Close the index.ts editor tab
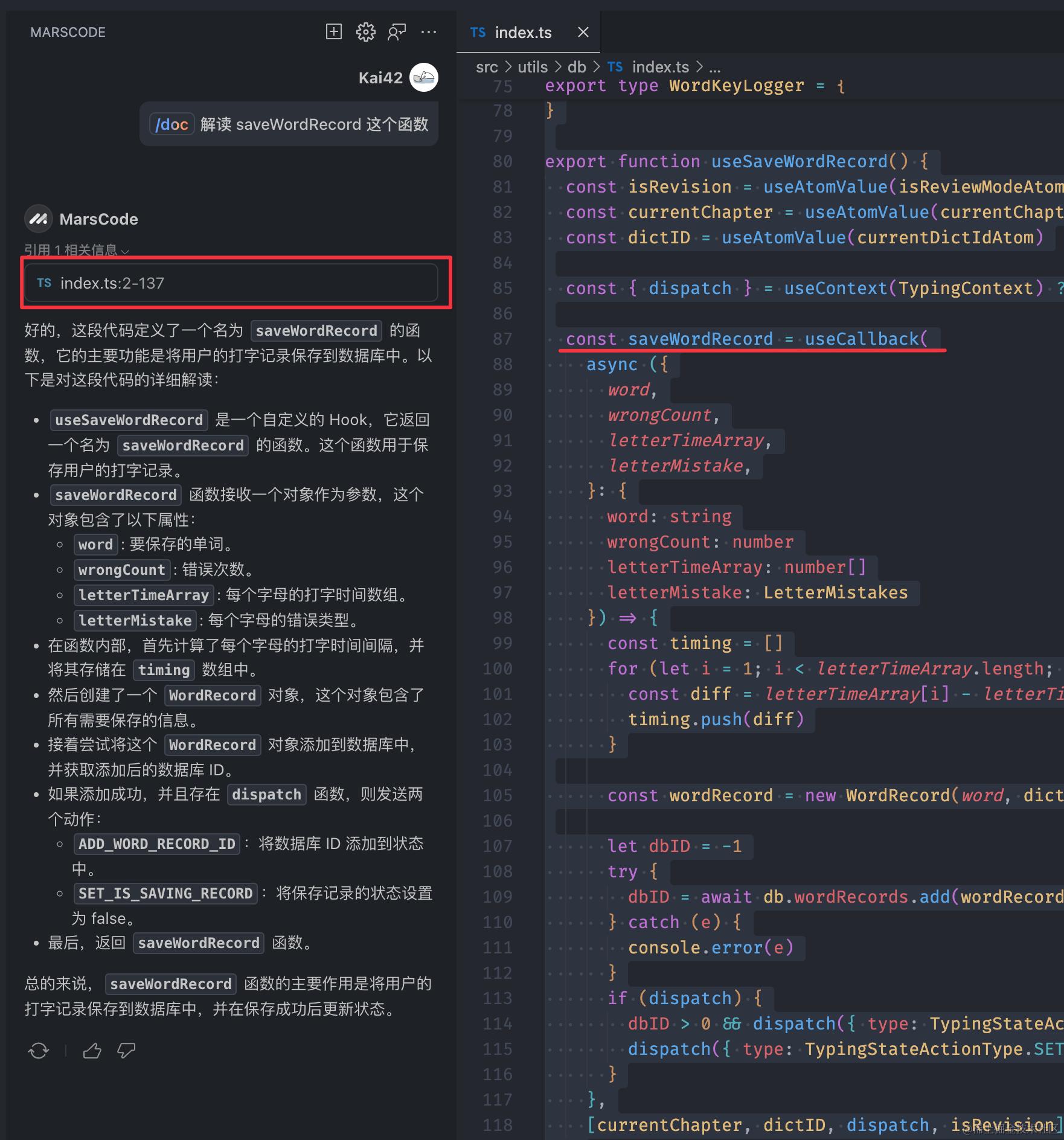 click(x=582, y=32)
